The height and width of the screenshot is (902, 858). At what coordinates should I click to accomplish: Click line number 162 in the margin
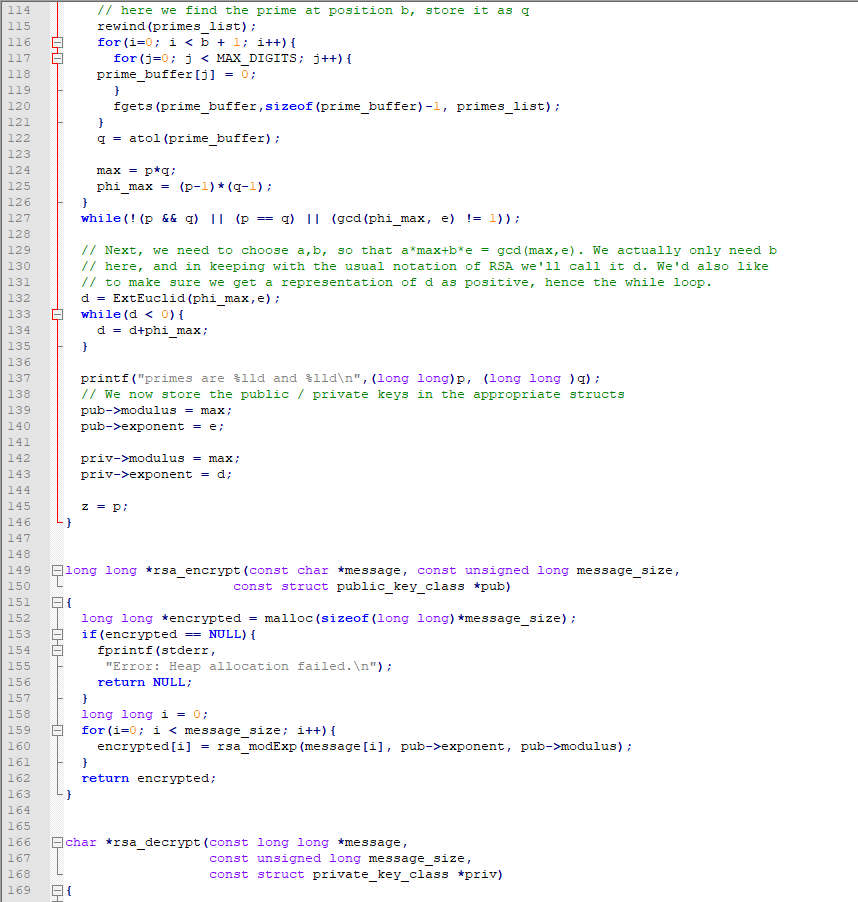(19, 778)
